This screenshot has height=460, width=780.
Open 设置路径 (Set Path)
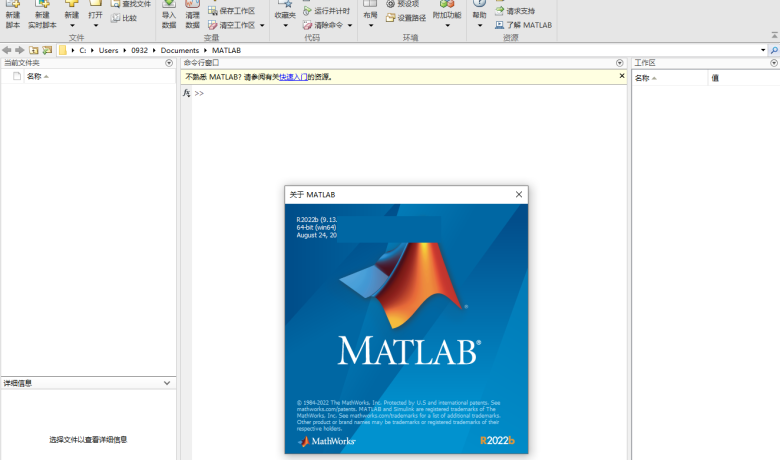tap(406, 18)
